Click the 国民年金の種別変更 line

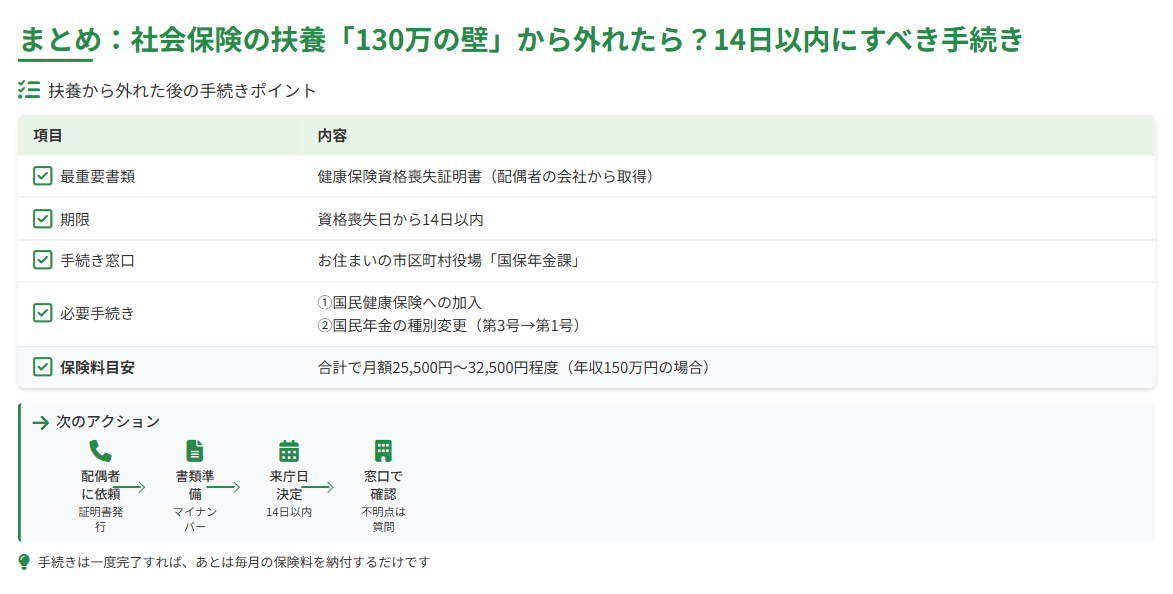pyautogui.click(x=449, y=325)
